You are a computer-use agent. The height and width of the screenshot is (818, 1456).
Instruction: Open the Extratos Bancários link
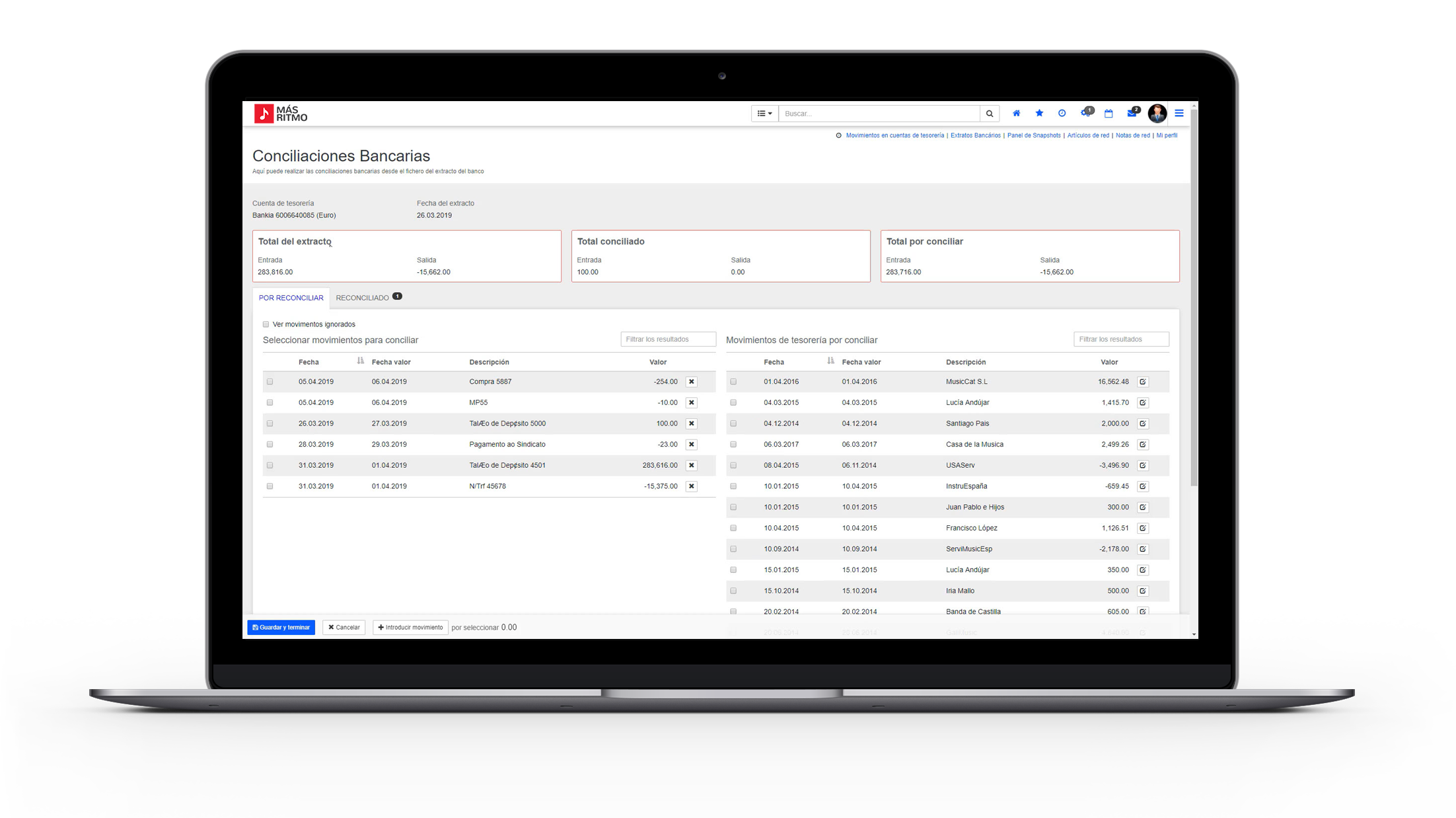(975, 135)
